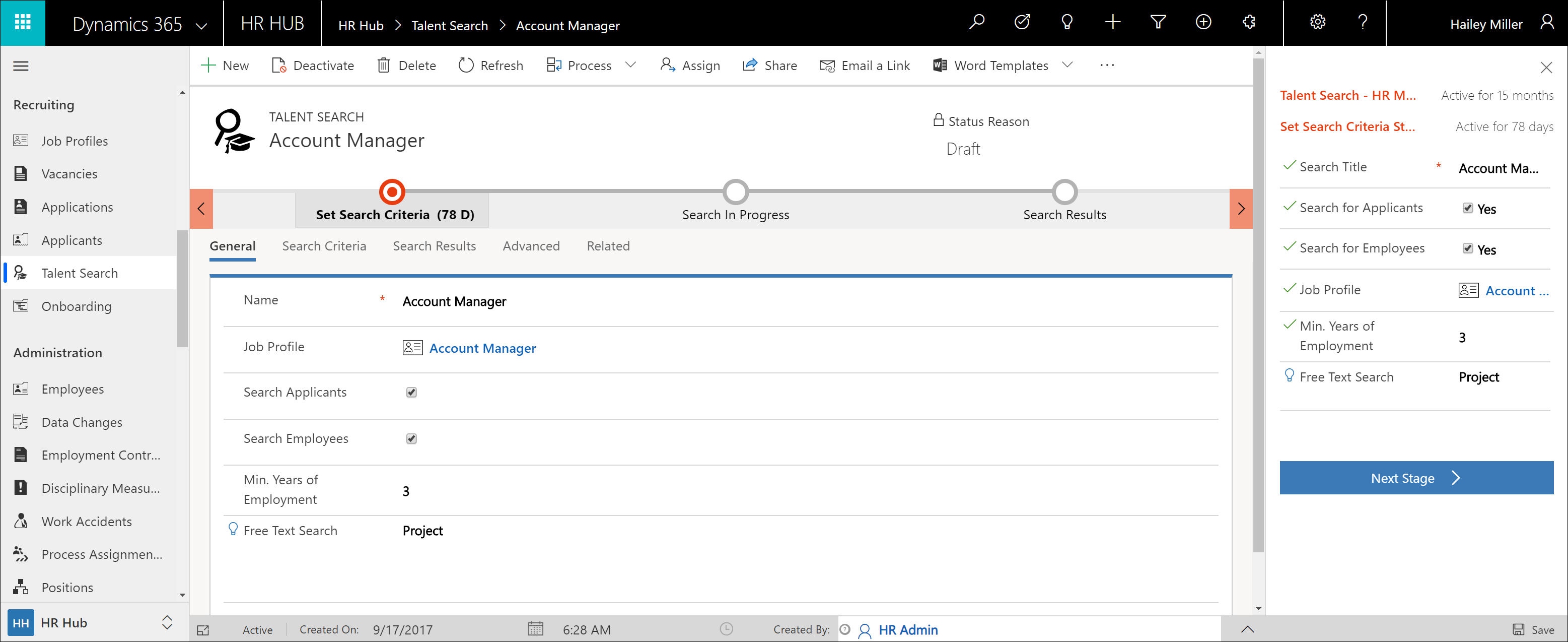Deactivate the record from the toolbar
This screenshot has width=1568, height=642.
point(313,65)
